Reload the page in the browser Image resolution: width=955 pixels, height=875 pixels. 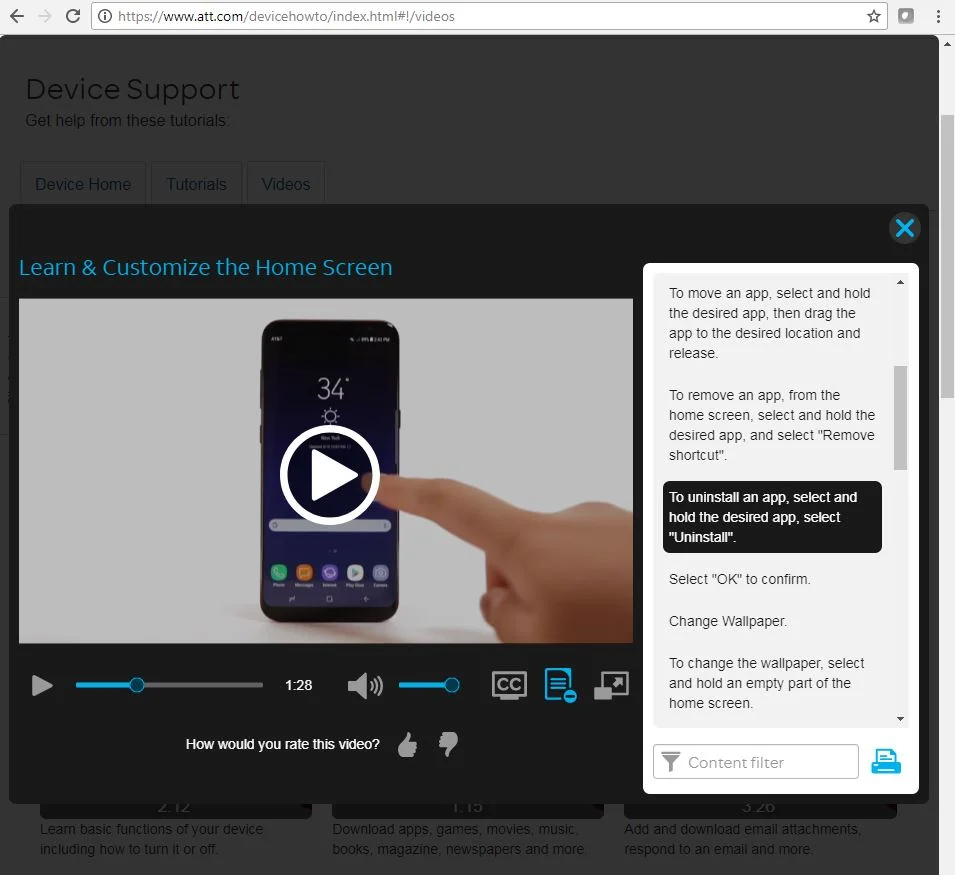click(x=70, y=16)
